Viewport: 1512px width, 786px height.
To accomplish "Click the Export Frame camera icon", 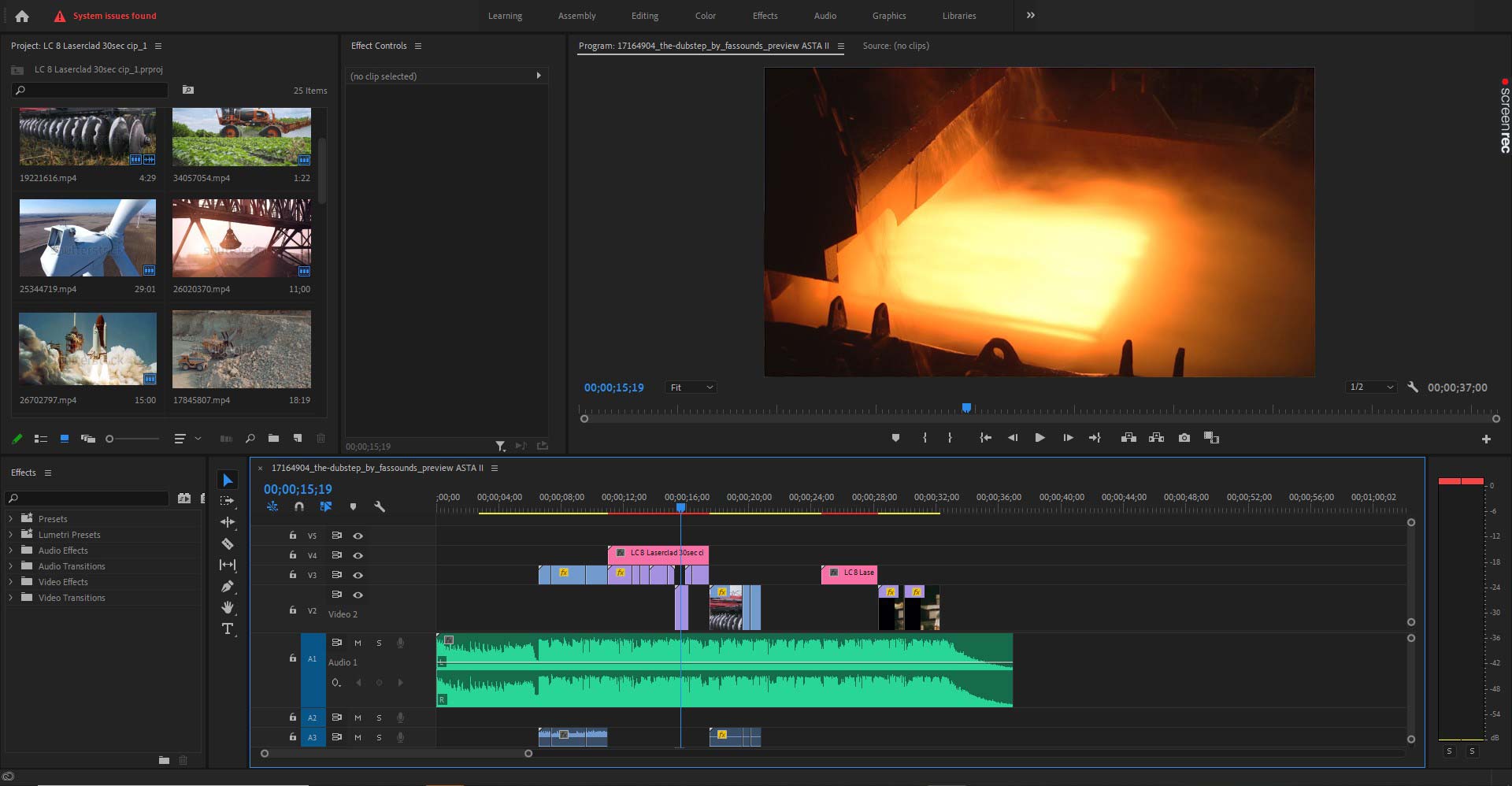I will [x=1184, y=438].
